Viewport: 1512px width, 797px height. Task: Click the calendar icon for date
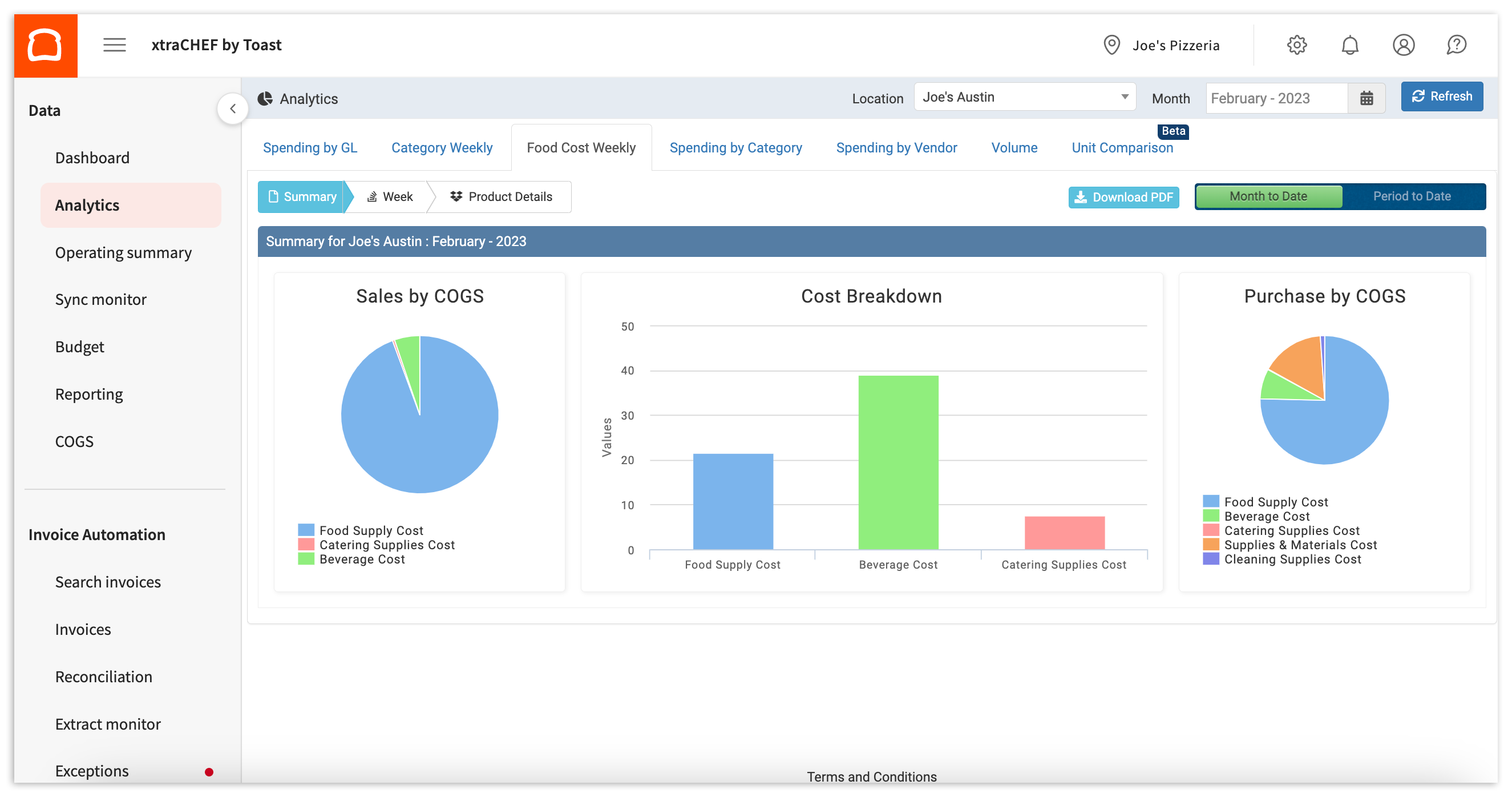tap(1367, 98)
